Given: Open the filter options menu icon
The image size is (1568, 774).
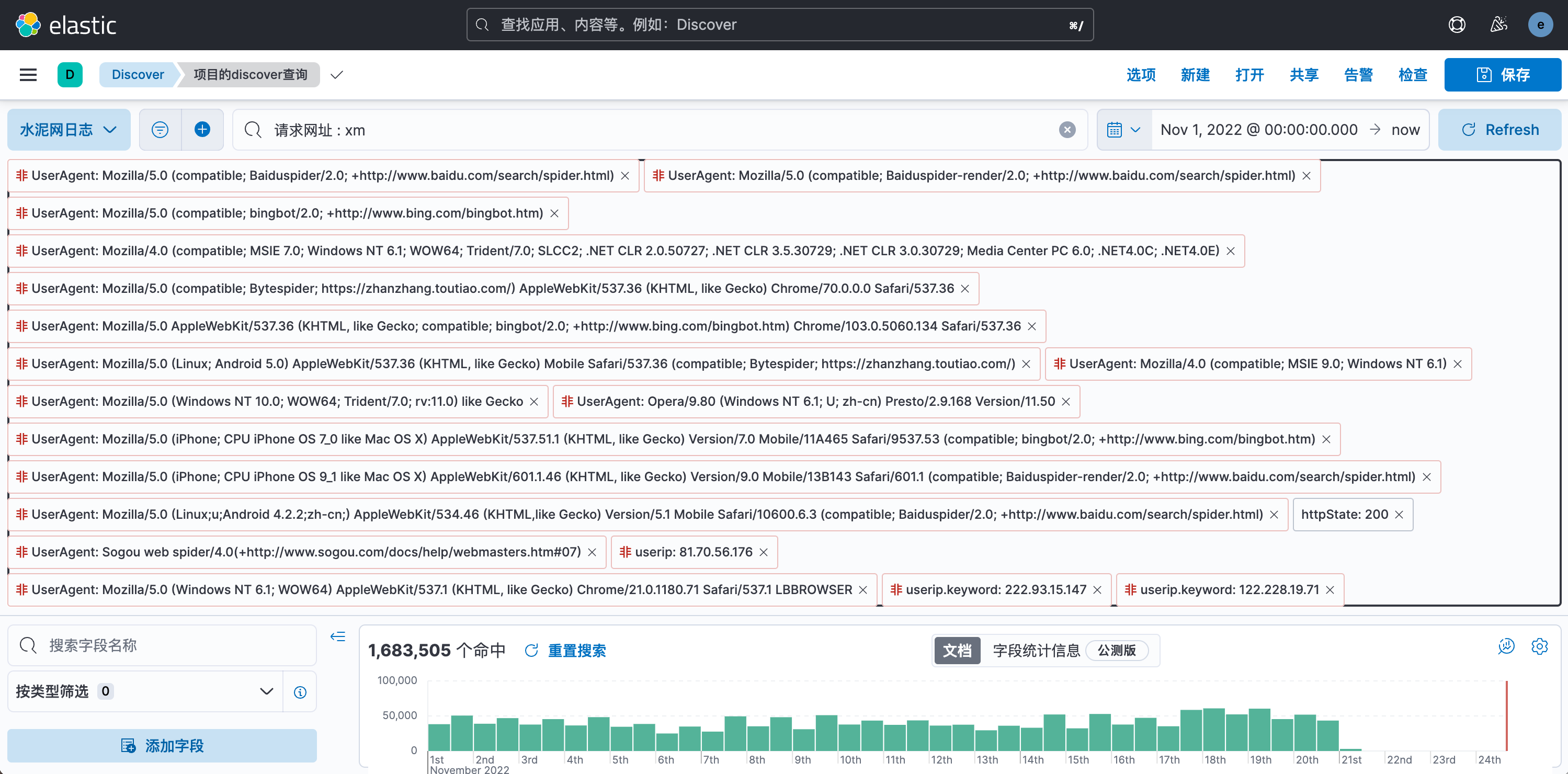Looking at the screenshot, I should [160, 130].
